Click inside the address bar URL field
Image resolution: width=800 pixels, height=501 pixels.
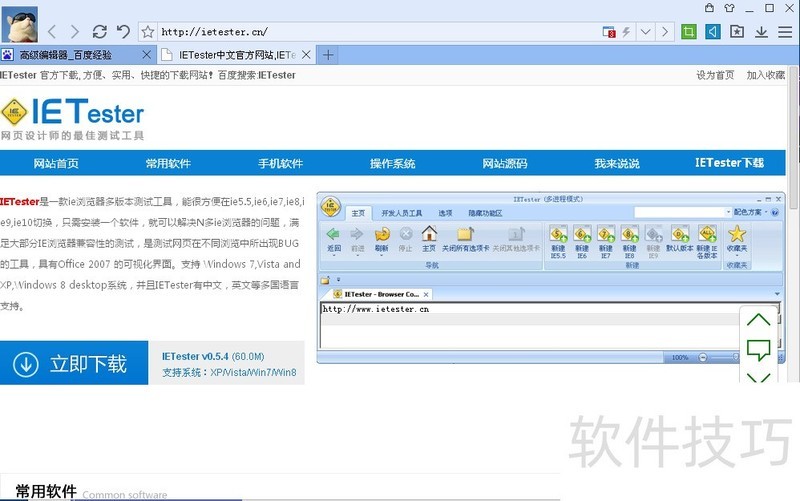point(378,32)
